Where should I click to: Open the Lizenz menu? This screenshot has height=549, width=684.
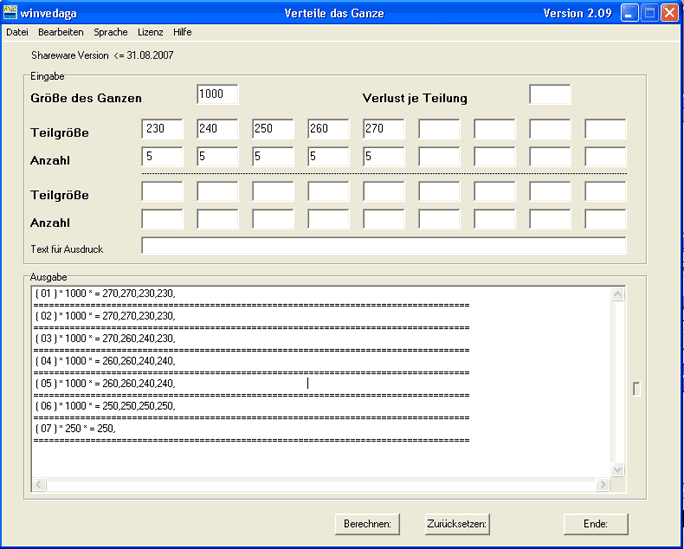point(150,32)
